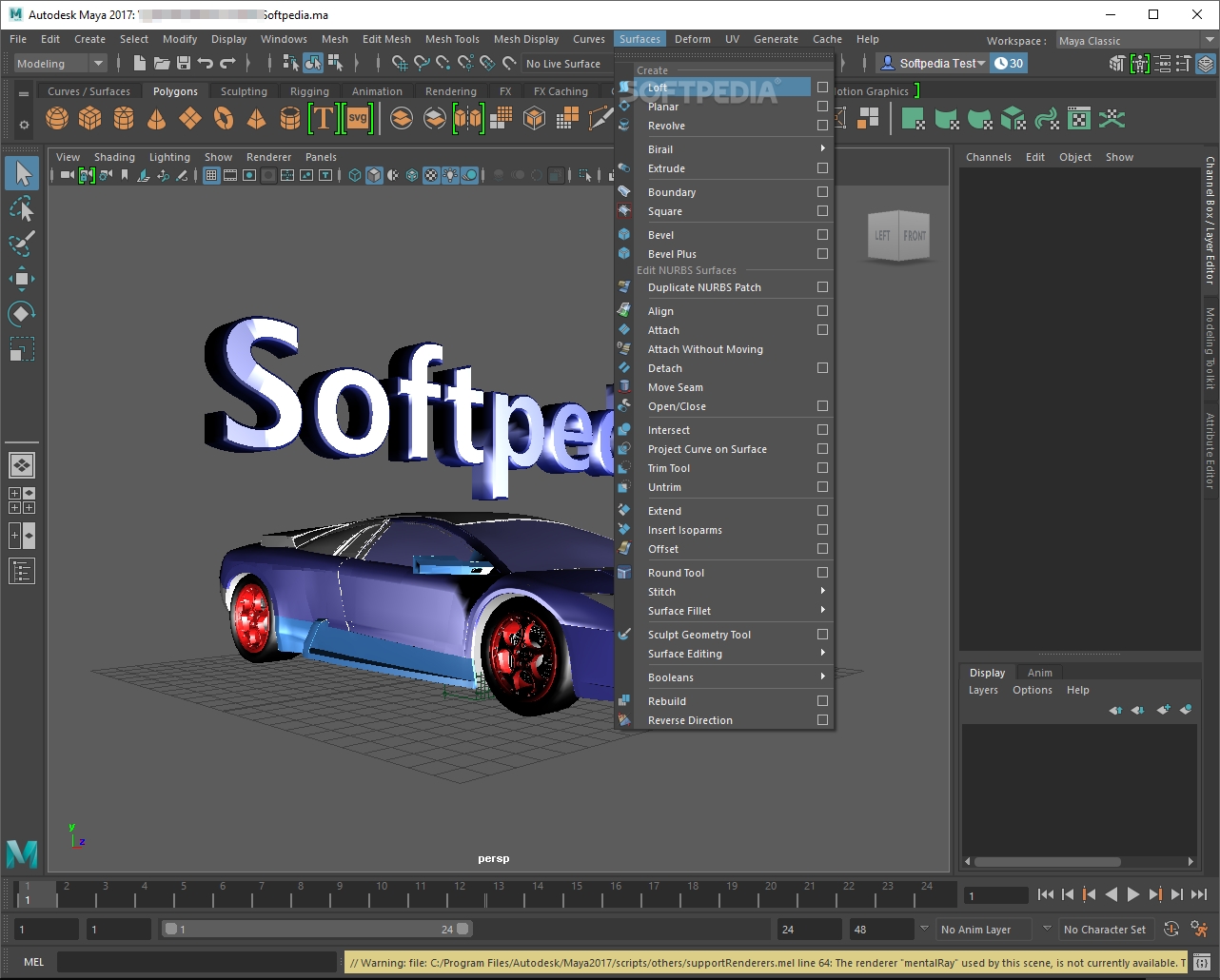The image size is (1220, 980).
Task: Expand the Booleans submenu
Action: tap(724, 677)
